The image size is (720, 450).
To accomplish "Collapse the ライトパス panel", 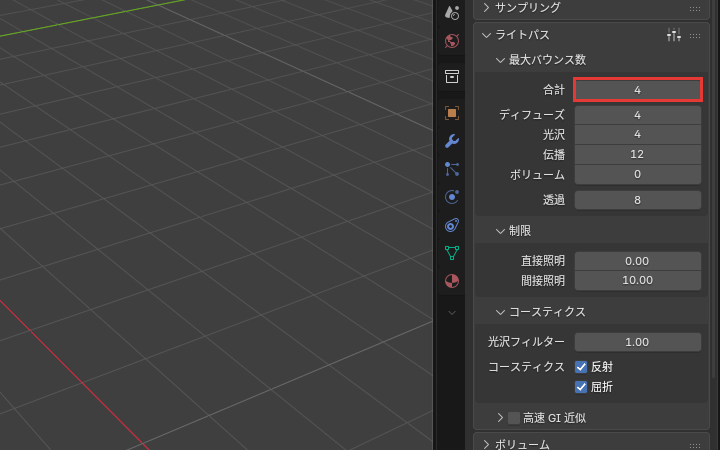I will [x=486, y=35].
